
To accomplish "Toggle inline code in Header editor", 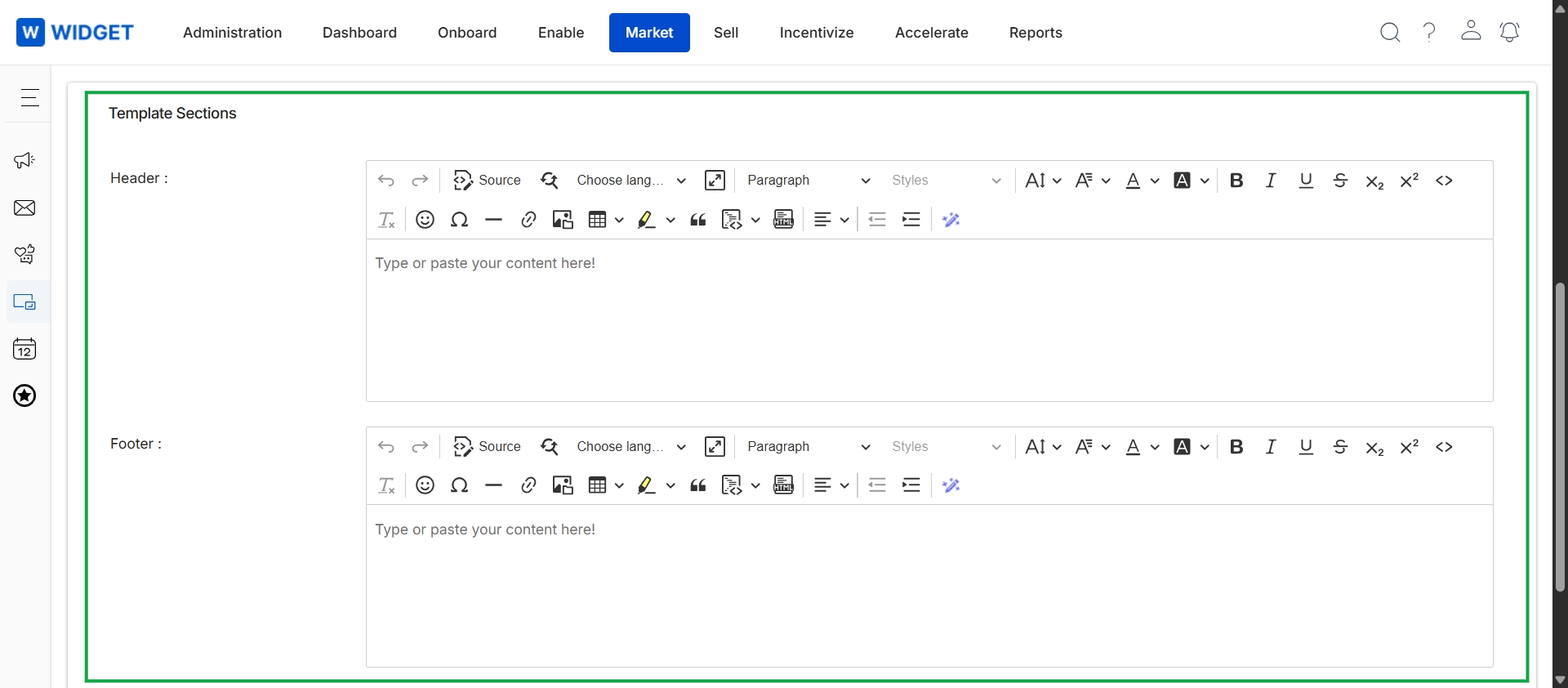I will pyautogui.click(x=1444, y=181).
